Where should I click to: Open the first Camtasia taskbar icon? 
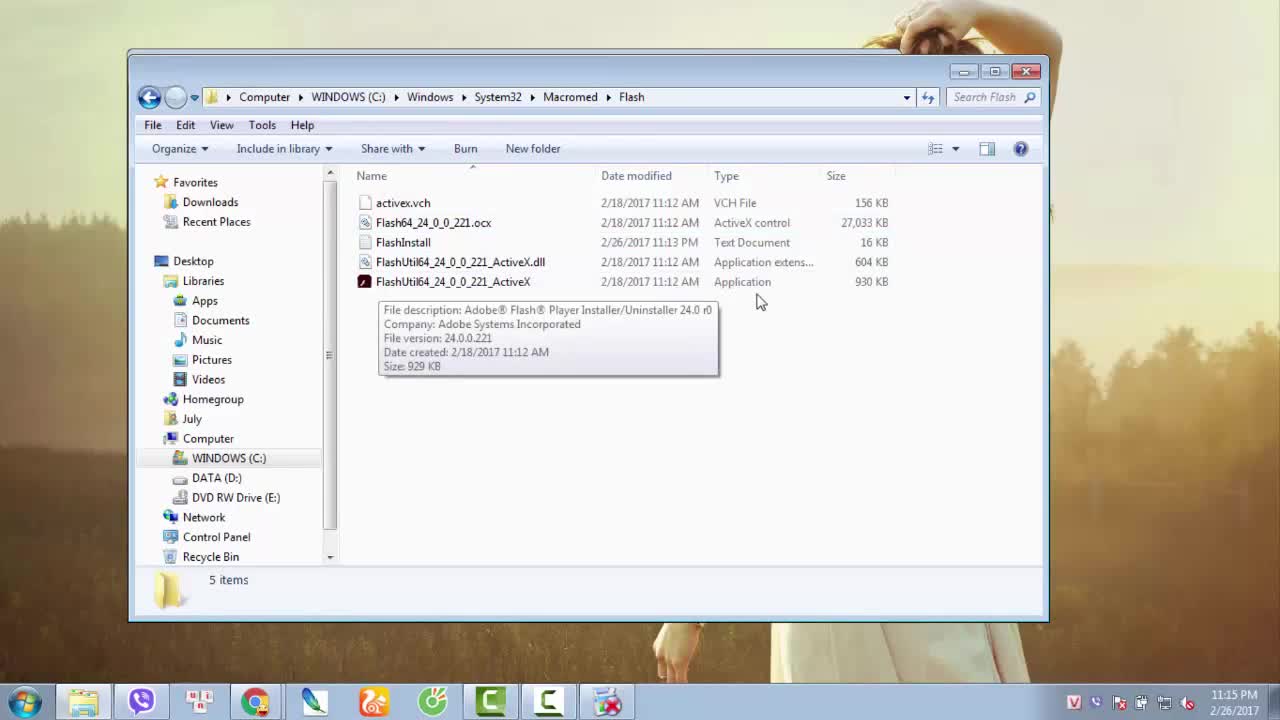tap(490, 702)
